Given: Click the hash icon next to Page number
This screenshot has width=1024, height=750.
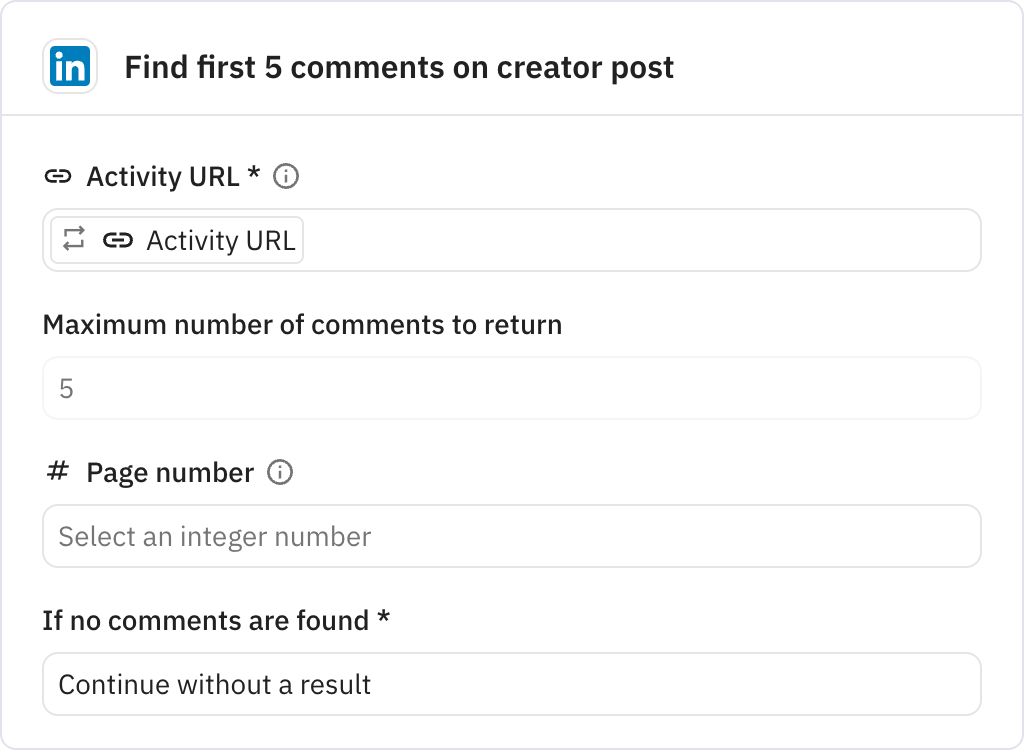Looking at the screenshot, I should (60, 472).
